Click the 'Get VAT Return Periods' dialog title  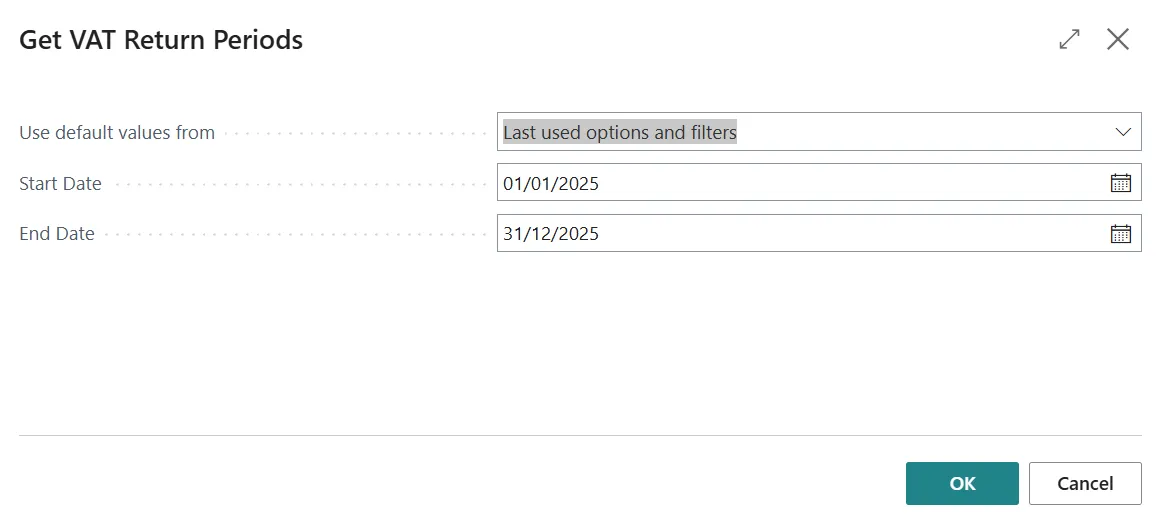(161, 39)
